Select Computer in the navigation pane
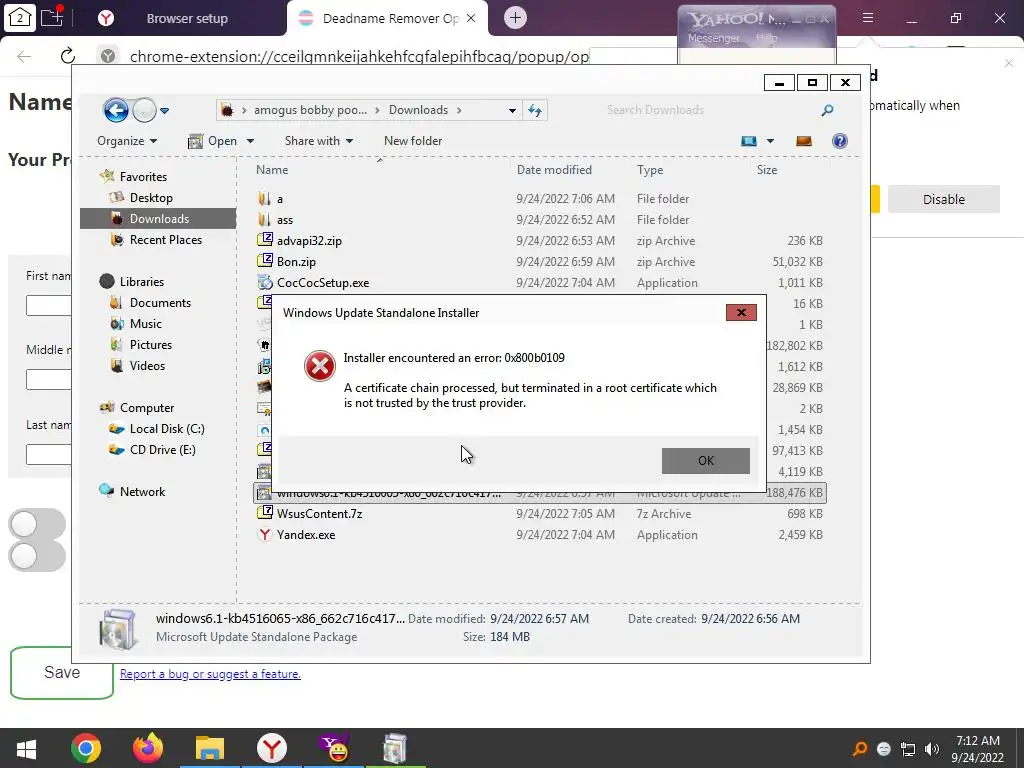 click(x=146, y=408)
